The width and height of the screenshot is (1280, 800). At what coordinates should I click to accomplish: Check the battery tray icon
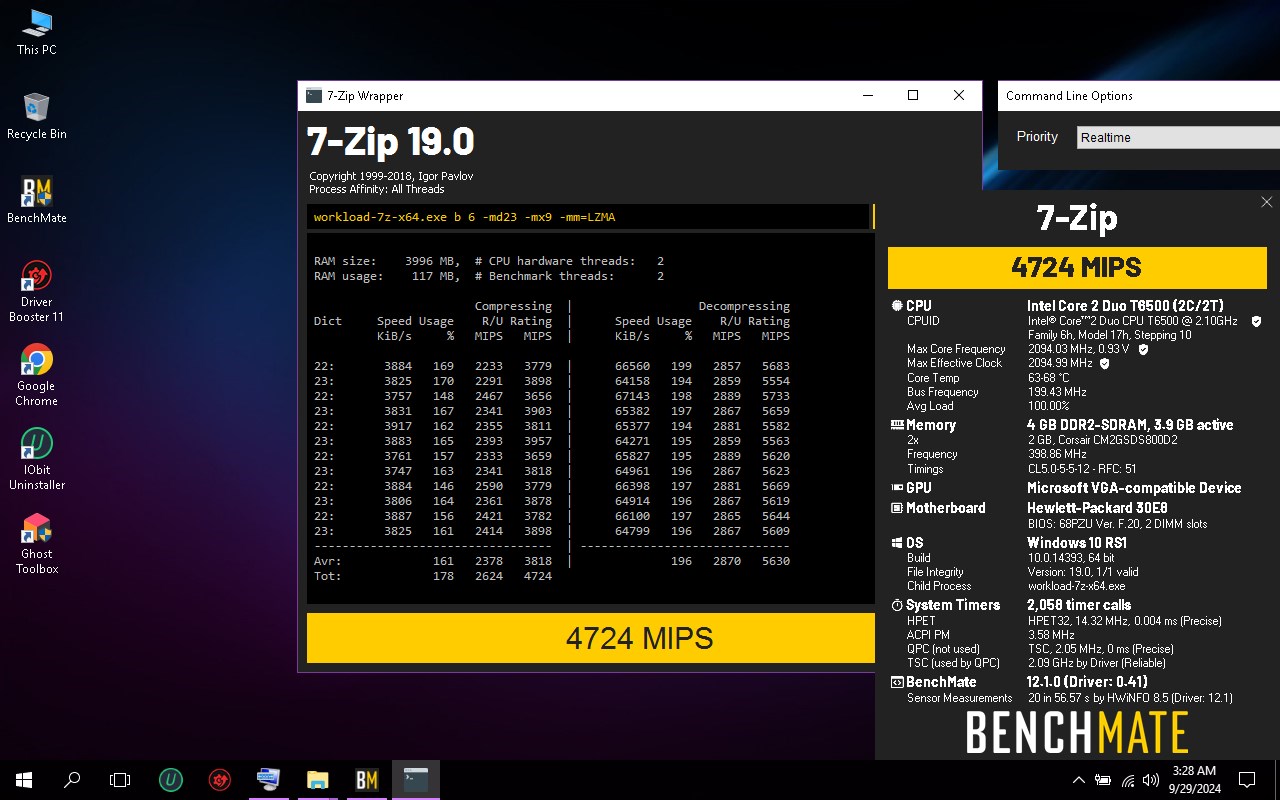[1103, 780]
